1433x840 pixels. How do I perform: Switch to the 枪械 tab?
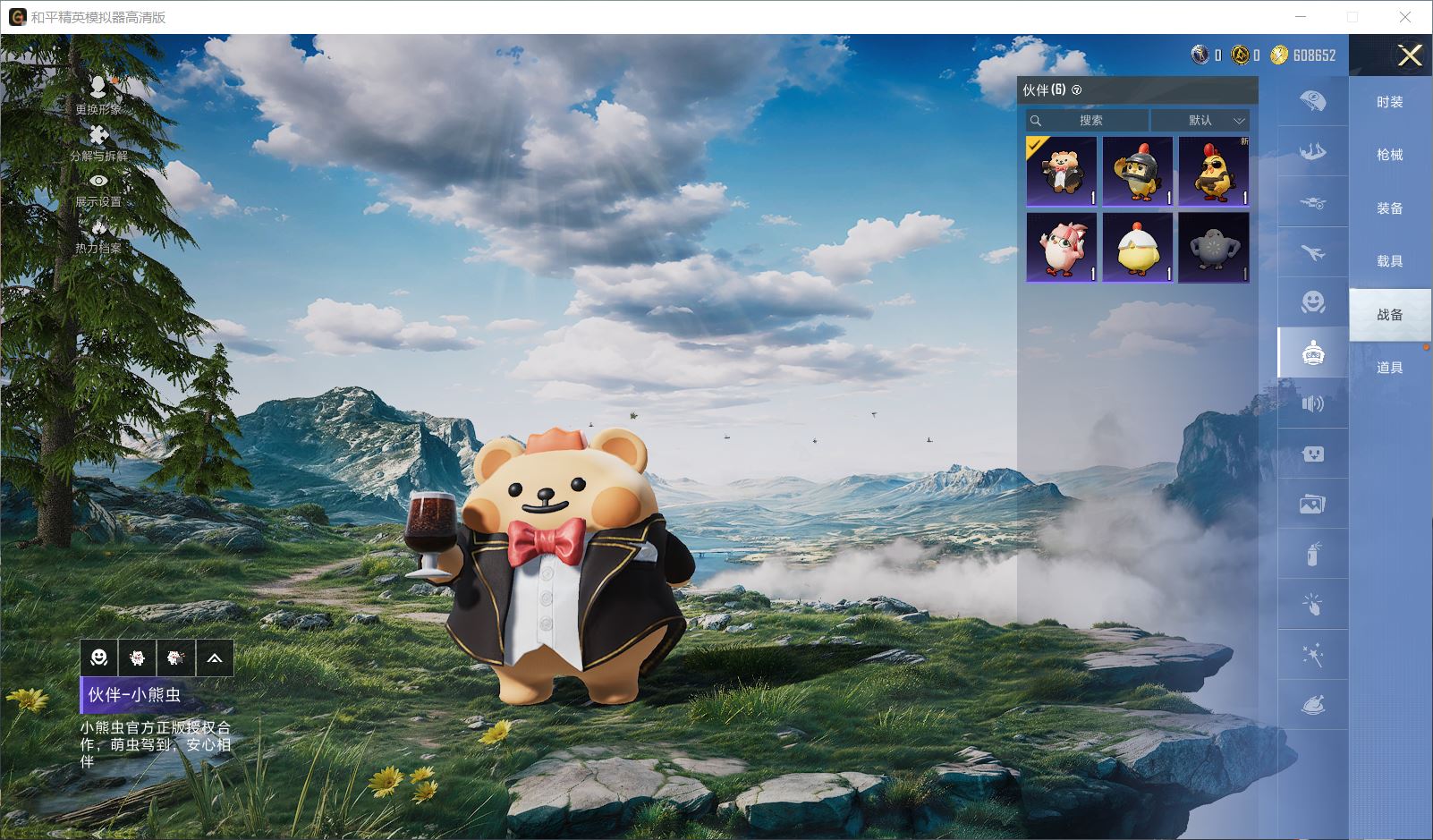tap(1389, 155)
